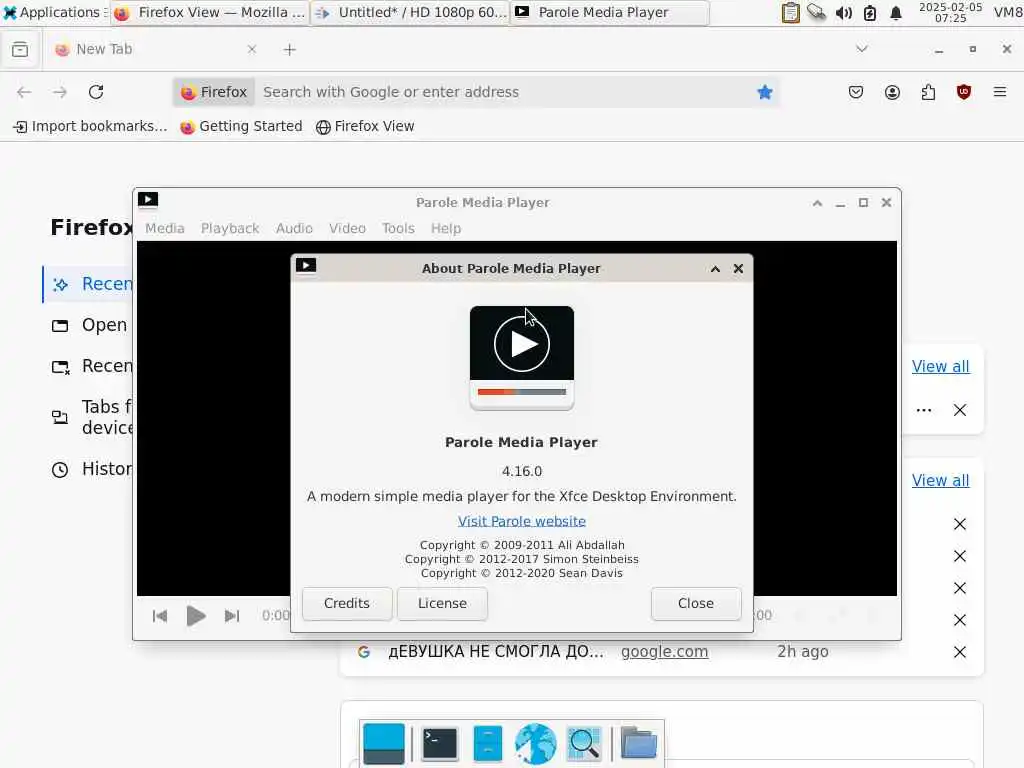Image resolution: width=1024 pixels, height=768 pixels.
Task: Click the Parole logo image in About dialog
Action: (x=522, y=358)
